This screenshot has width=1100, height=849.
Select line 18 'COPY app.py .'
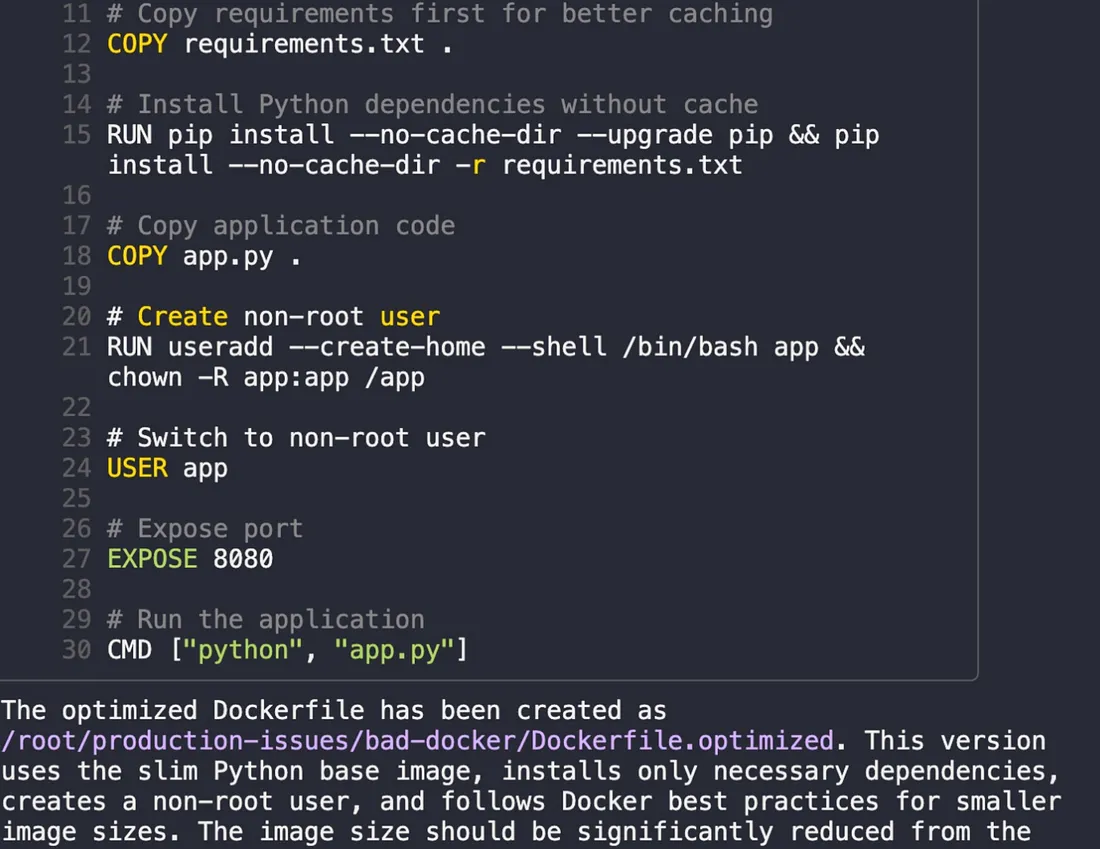click(203, 256)
